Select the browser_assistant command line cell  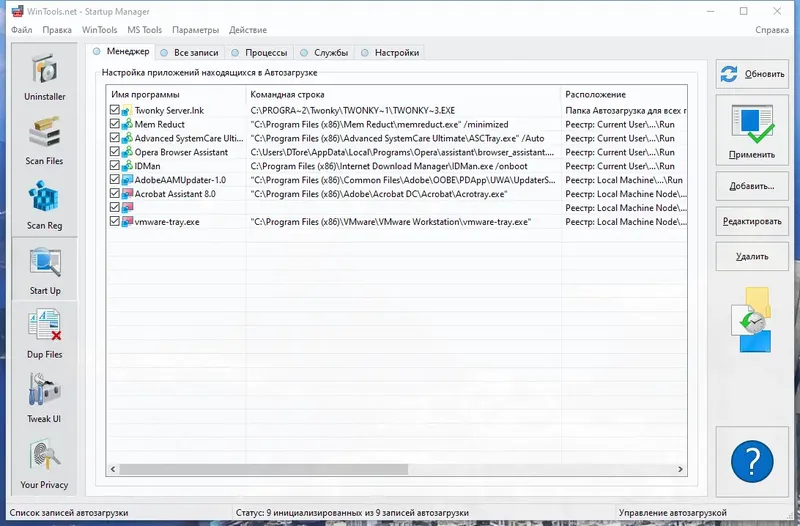402,152
